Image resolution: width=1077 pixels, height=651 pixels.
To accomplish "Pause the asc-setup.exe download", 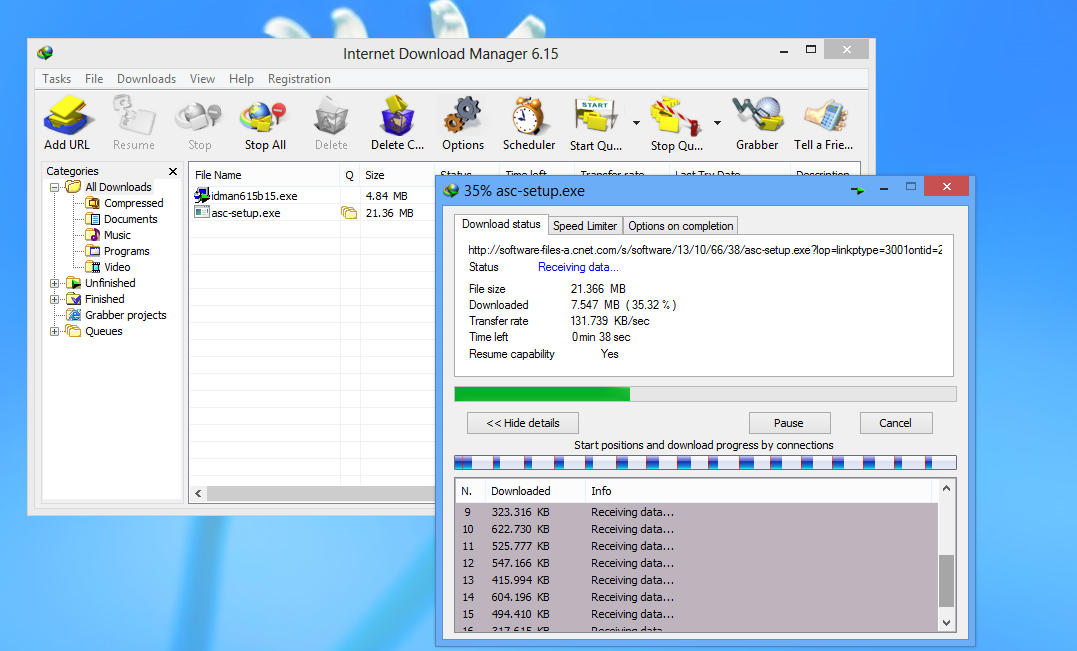I will (x=789, y=422).
